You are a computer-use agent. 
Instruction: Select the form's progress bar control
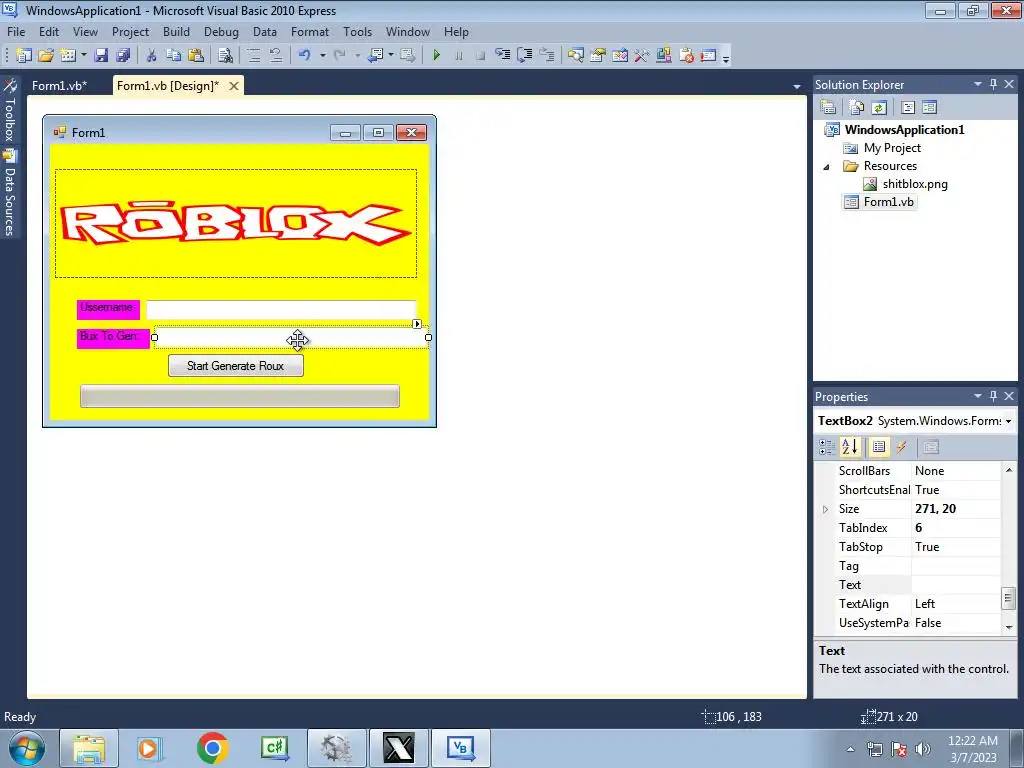tap(240, 396)
